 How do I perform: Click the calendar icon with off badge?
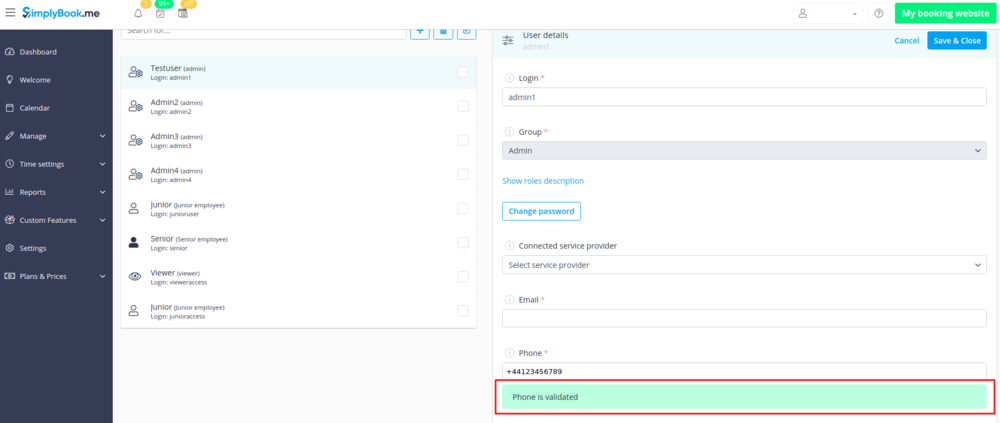183,14
